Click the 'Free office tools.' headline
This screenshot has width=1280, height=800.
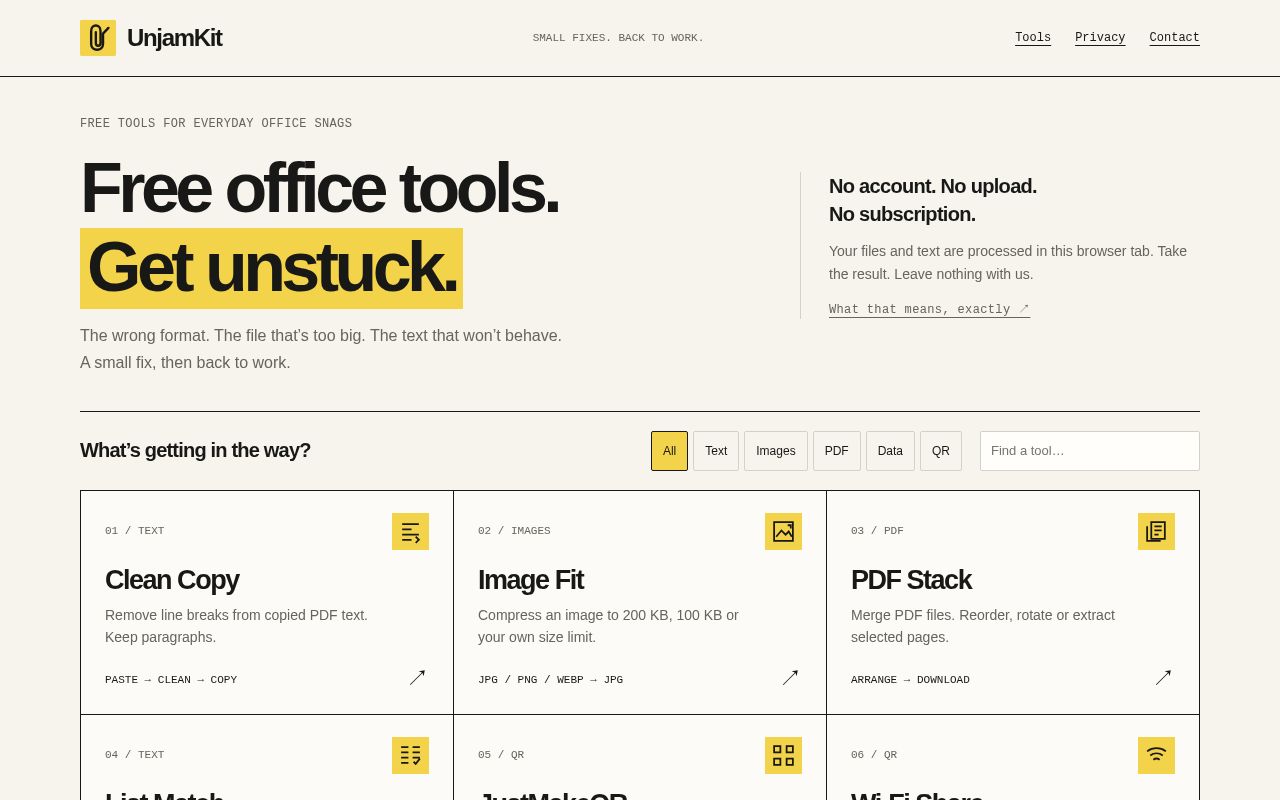tap(319, 188)
